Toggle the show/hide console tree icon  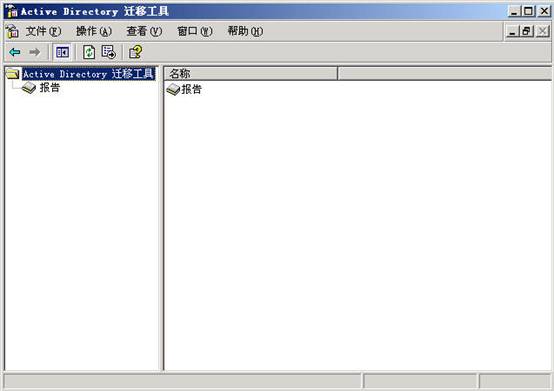coord(62,52)
